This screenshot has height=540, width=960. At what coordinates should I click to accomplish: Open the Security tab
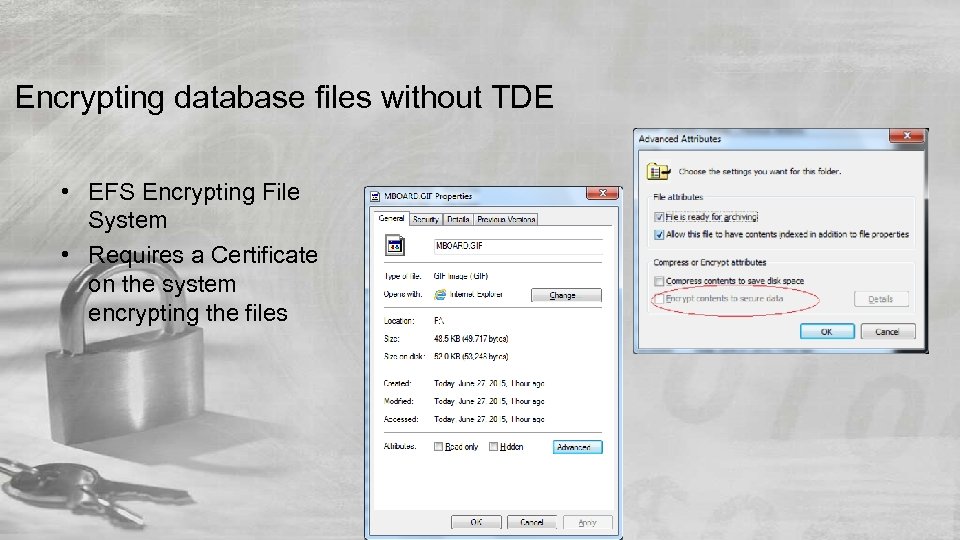426,219
